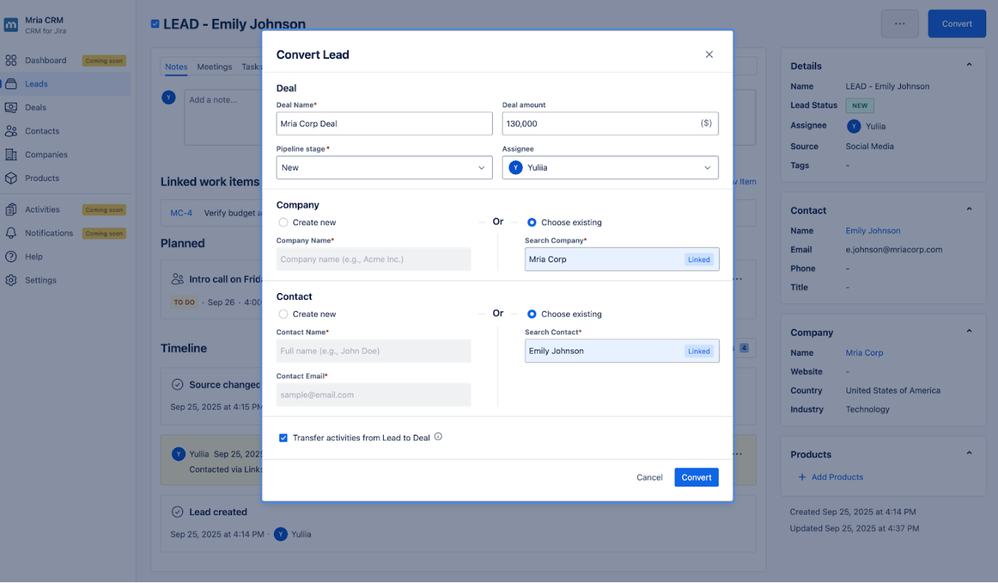Click the NEW lead status badge
This screenshot has width=998, height=583.
pos(860,106)
